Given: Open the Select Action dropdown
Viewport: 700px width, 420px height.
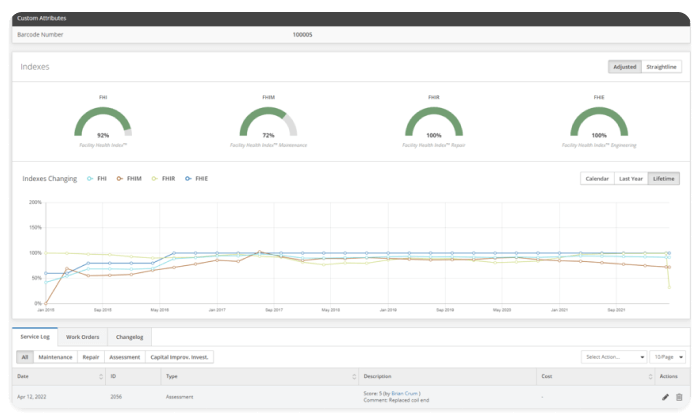Looking at the screenshot, I should coord(612,356).
